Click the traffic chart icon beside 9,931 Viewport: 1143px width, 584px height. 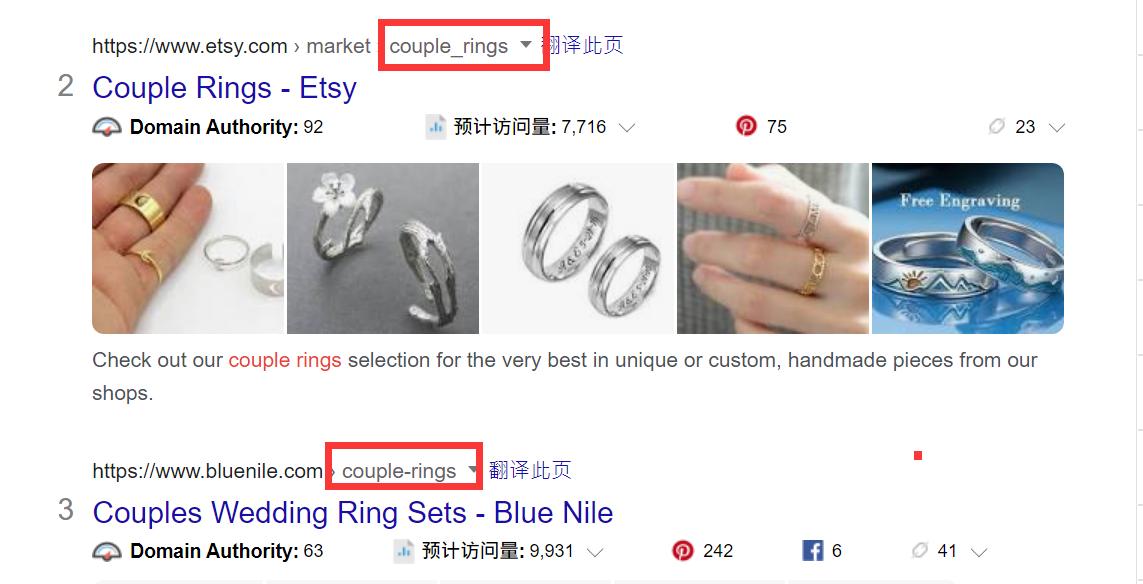[404, 551]
